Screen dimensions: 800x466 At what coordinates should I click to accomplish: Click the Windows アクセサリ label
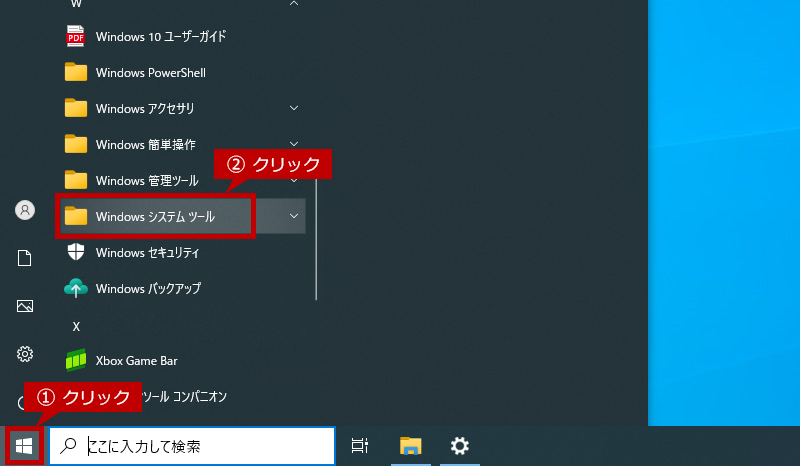click(145, 109)
